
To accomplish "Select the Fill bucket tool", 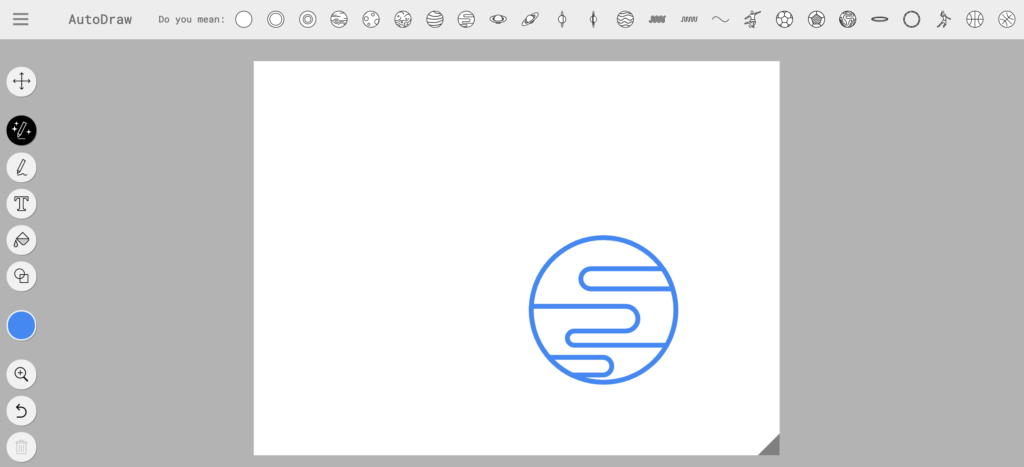I will click(x=21, y=240).
